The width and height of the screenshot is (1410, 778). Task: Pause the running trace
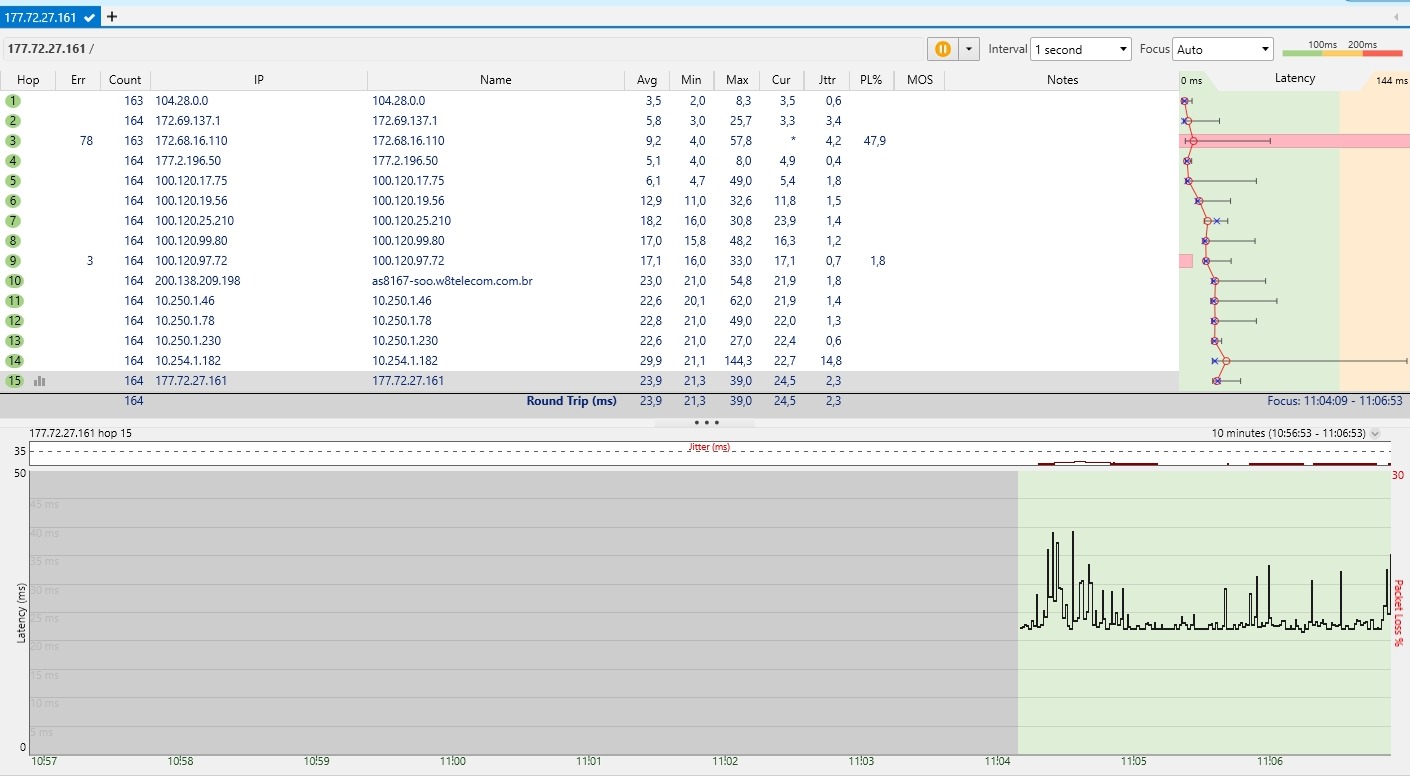[942, 49]
